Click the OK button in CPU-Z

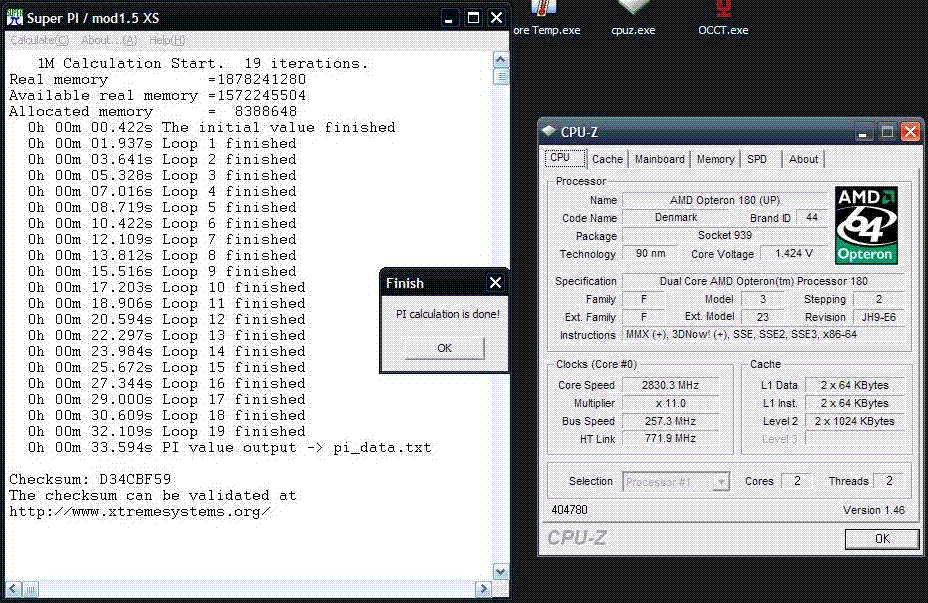882,538
